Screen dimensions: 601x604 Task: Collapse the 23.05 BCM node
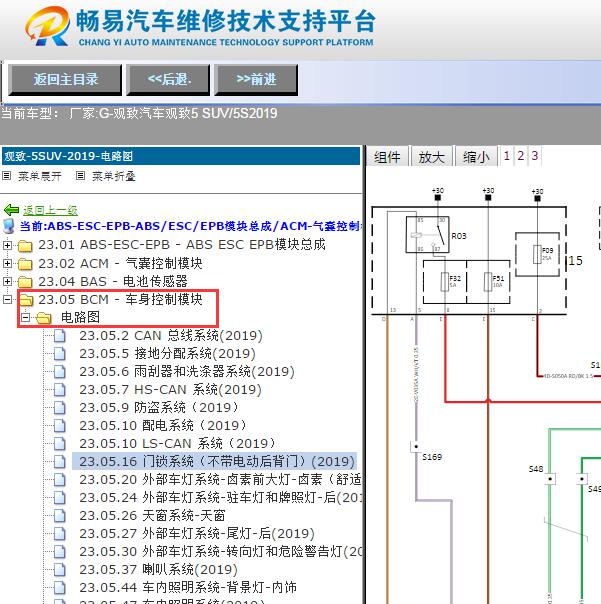[x=7, y=299]
